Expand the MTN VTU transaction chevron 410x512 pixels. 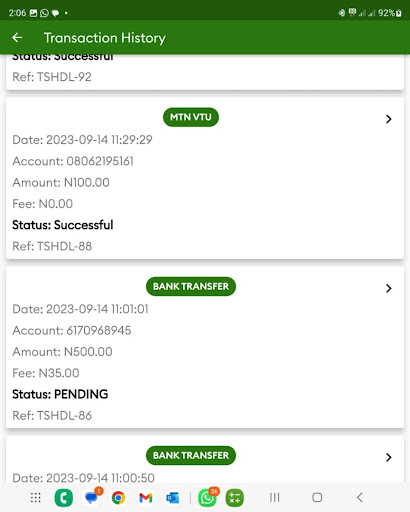(x=389, y=119)
